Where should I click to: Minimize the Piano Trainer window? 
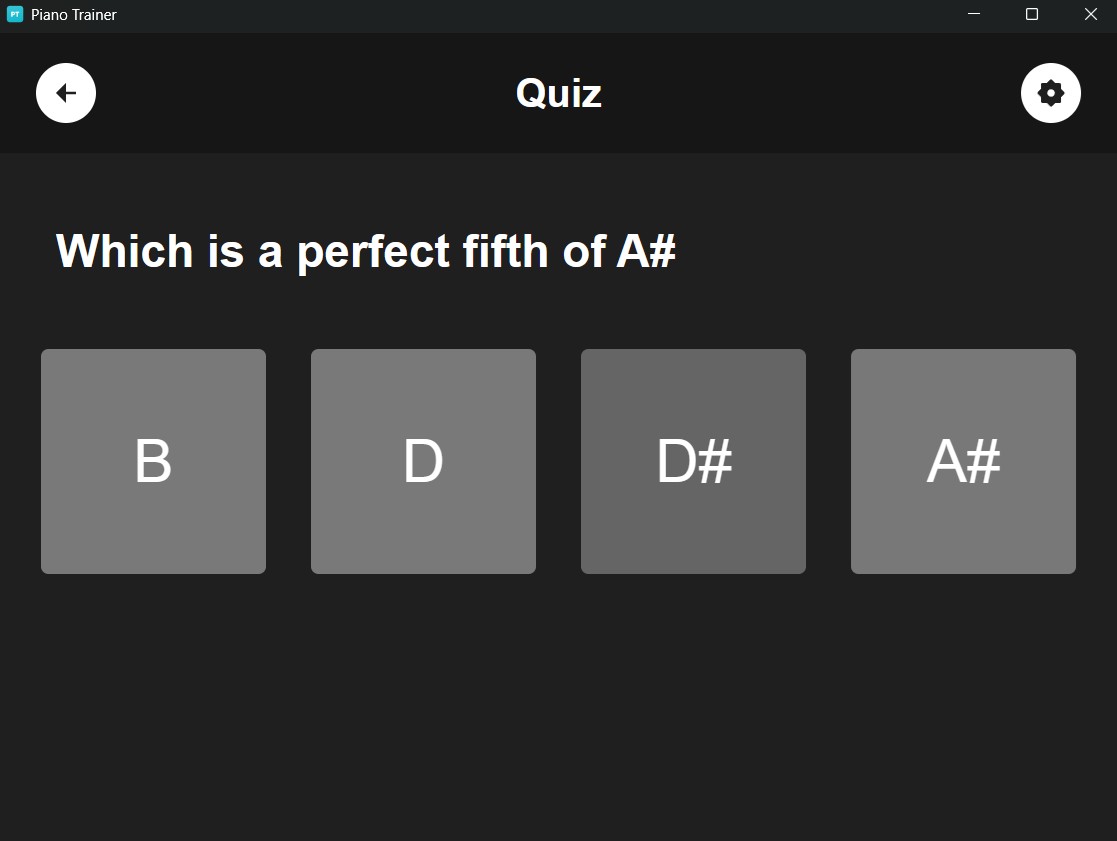pos(974,15)
